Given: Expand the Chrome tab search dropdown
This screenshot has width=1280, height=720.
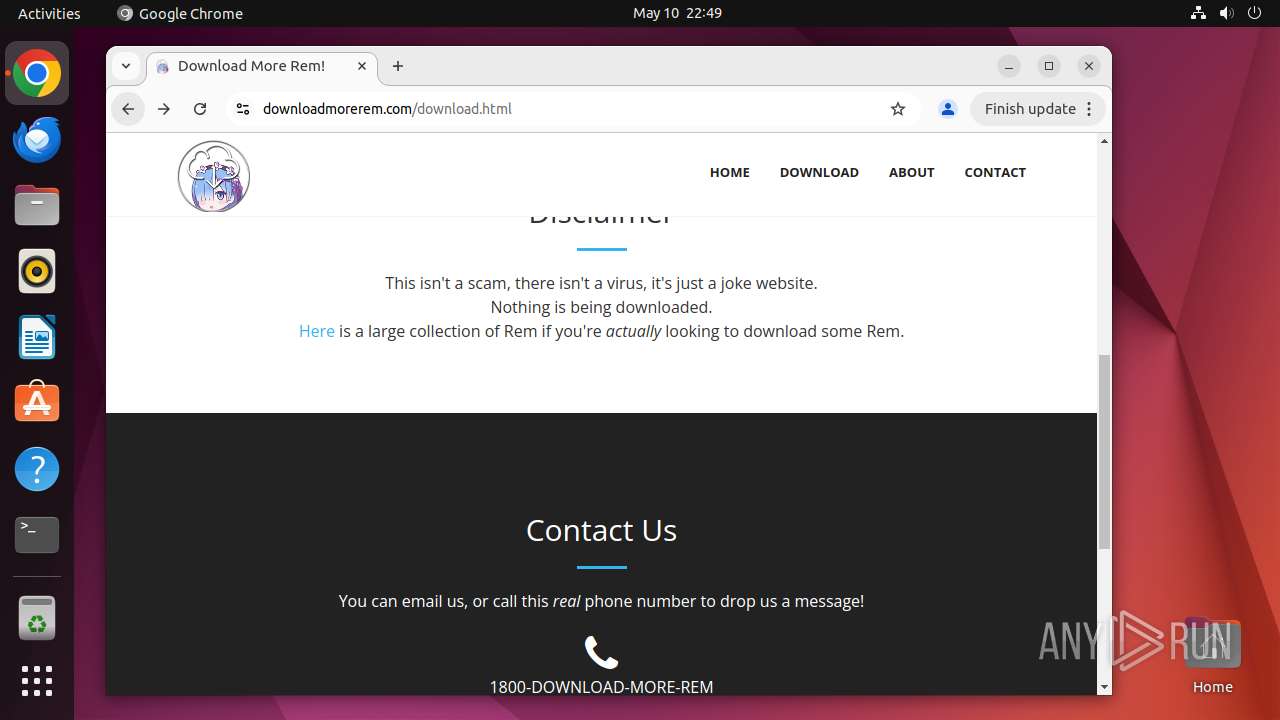Looking at the screenshot, I should pyautogui.click(x=126, y=66).
